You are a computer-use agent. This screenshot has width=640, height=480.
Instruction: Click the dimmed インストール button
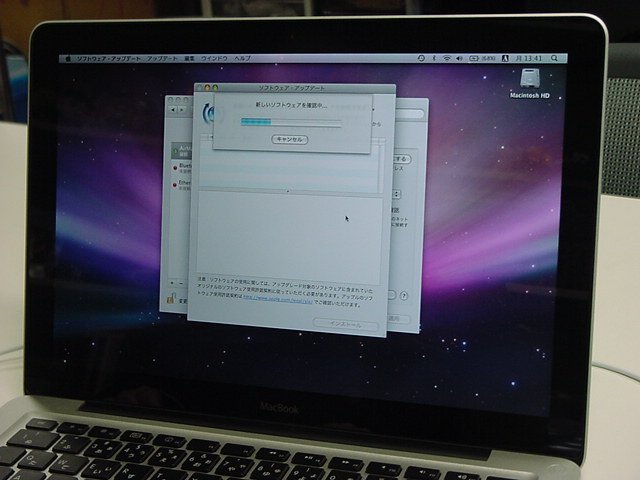coord(346,324)
